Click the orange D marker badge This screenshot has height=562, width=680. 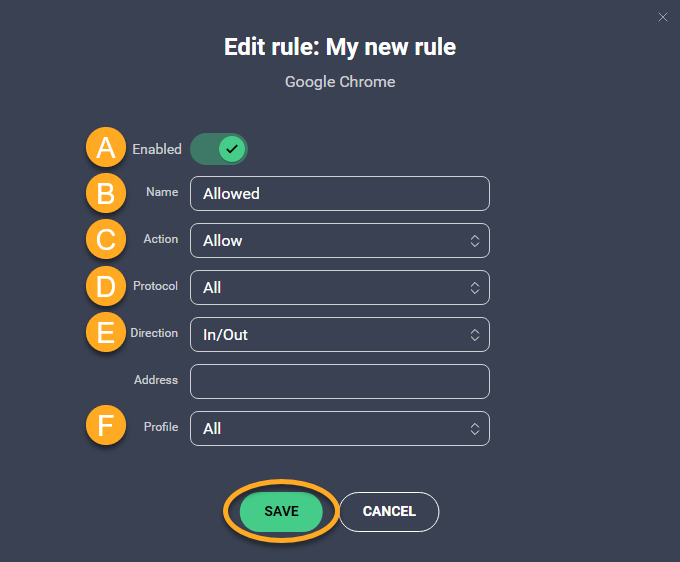(106, 286)
